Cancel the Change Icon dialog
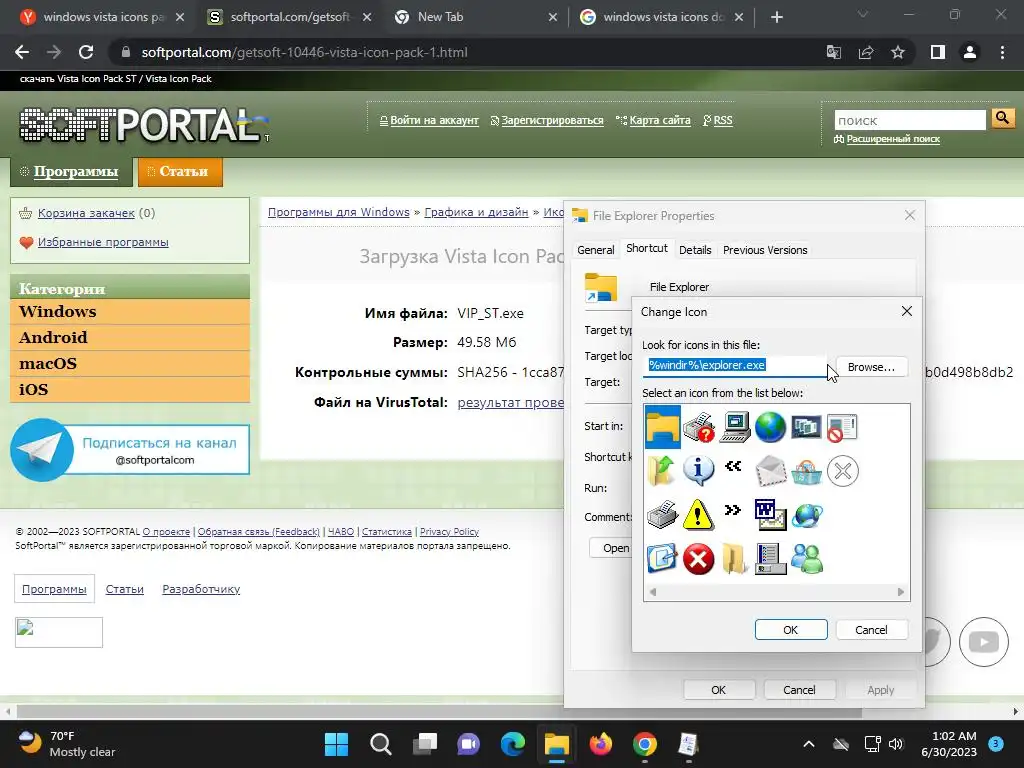1024x768 pixels. [871, 630]
